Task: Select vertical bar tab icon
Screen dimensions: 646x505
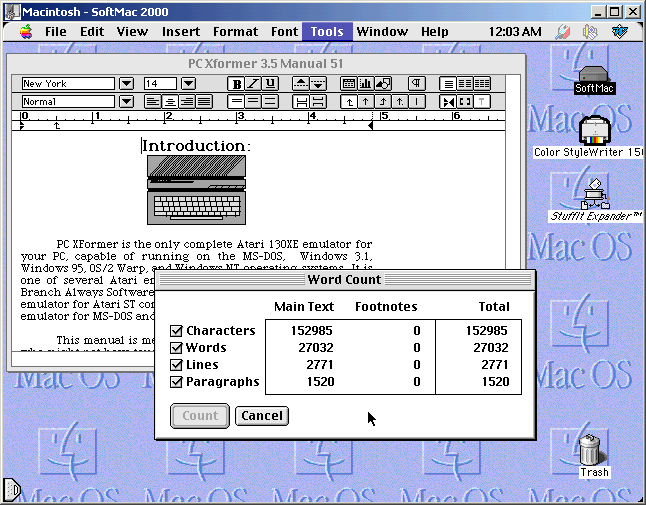Action: [x=417, y=101]
